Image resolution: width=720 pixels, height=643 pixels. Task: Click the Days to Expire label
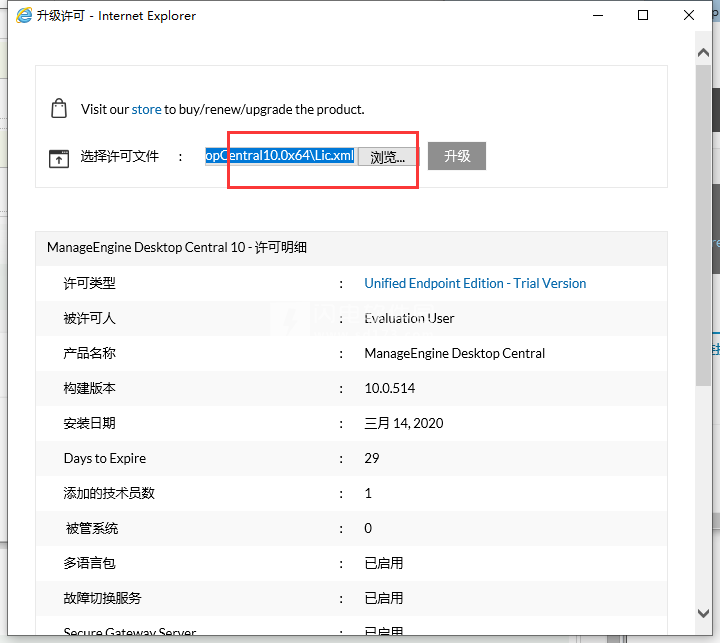(105, 458)
